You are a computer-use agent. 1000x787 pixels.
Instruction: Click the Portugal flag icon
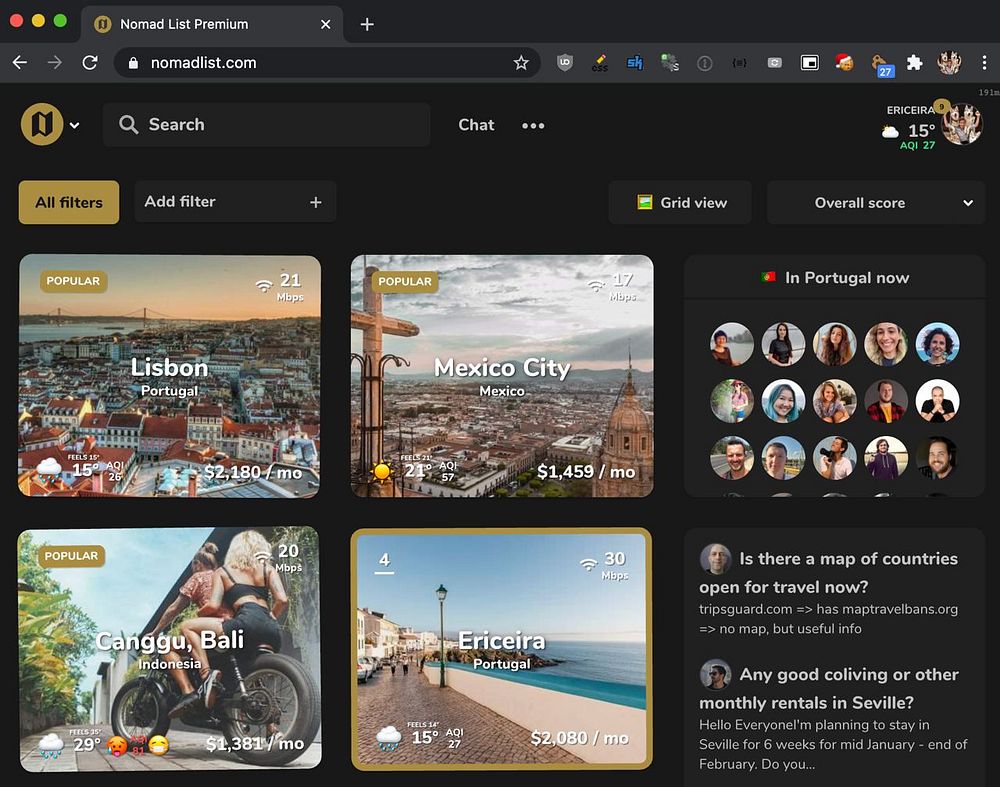768,277
